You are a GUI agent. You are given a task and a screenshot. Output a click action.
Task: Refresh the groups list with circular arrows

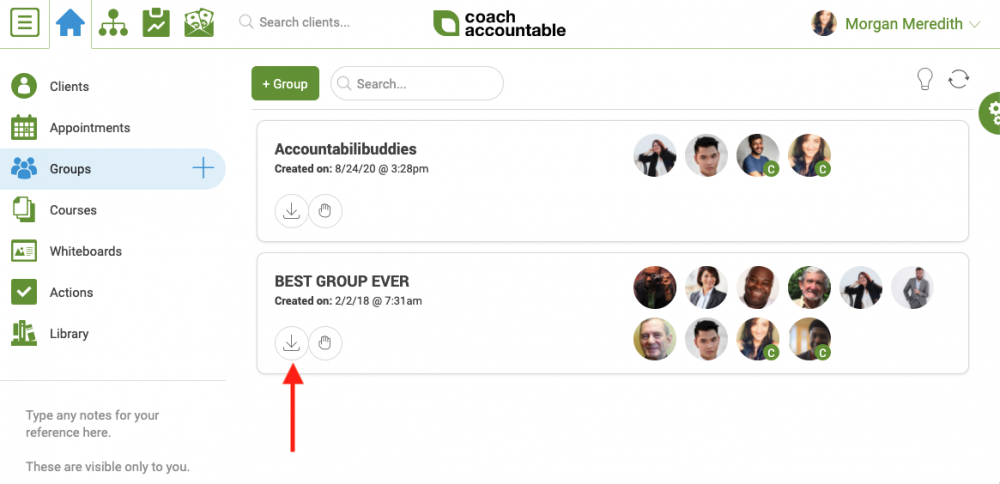959,79
